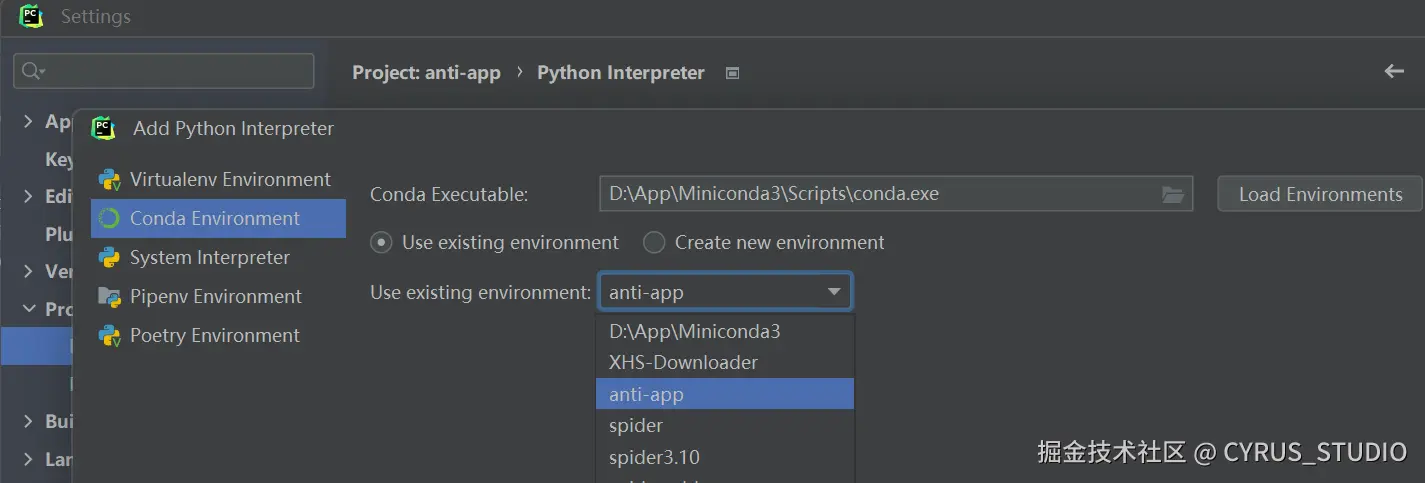
Task: Select D:\App\Miniconda3 base environment entry
Action: [694, 331]
